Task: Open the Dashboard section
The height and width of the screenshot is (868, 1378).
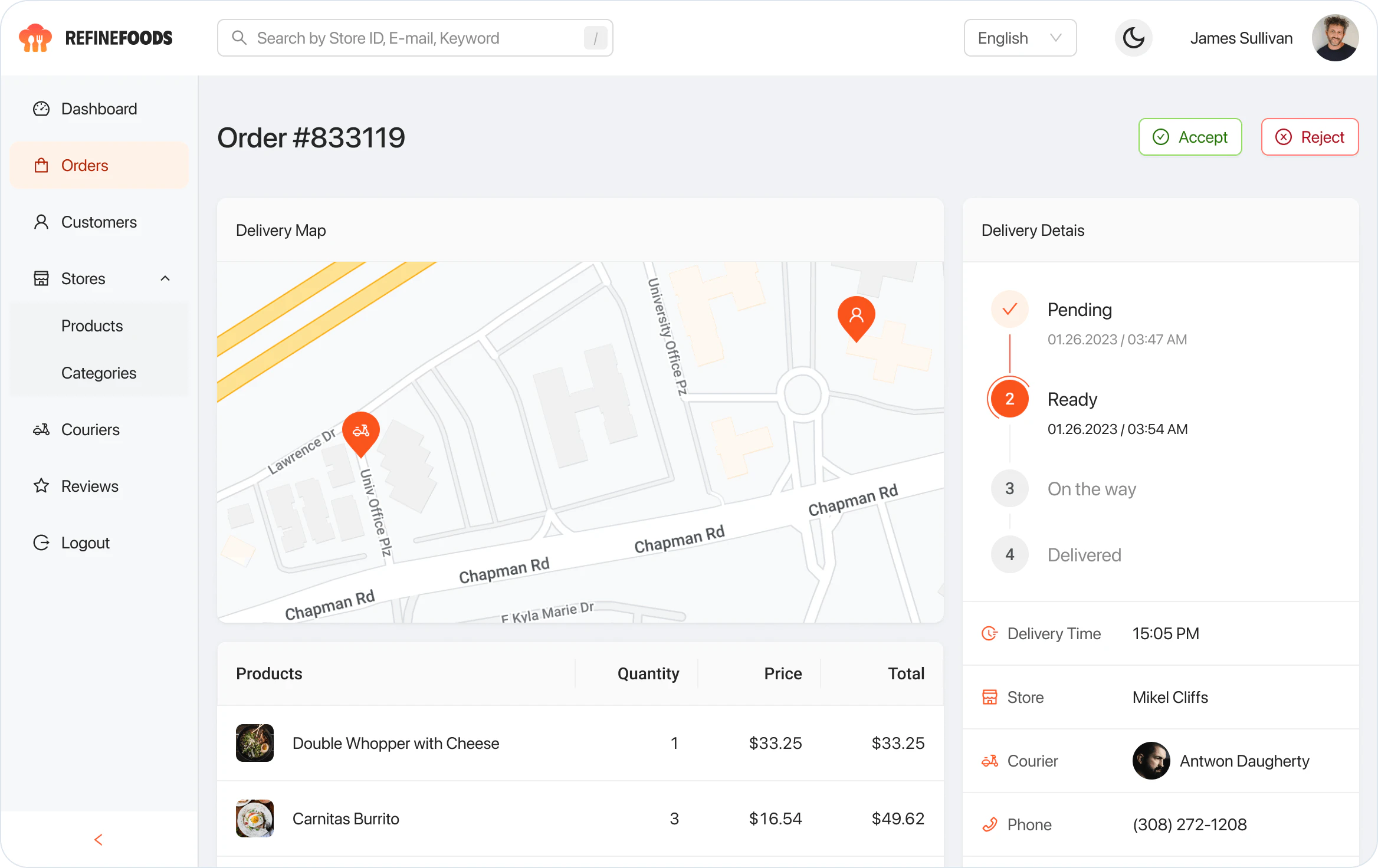Action: pos(98,108)
